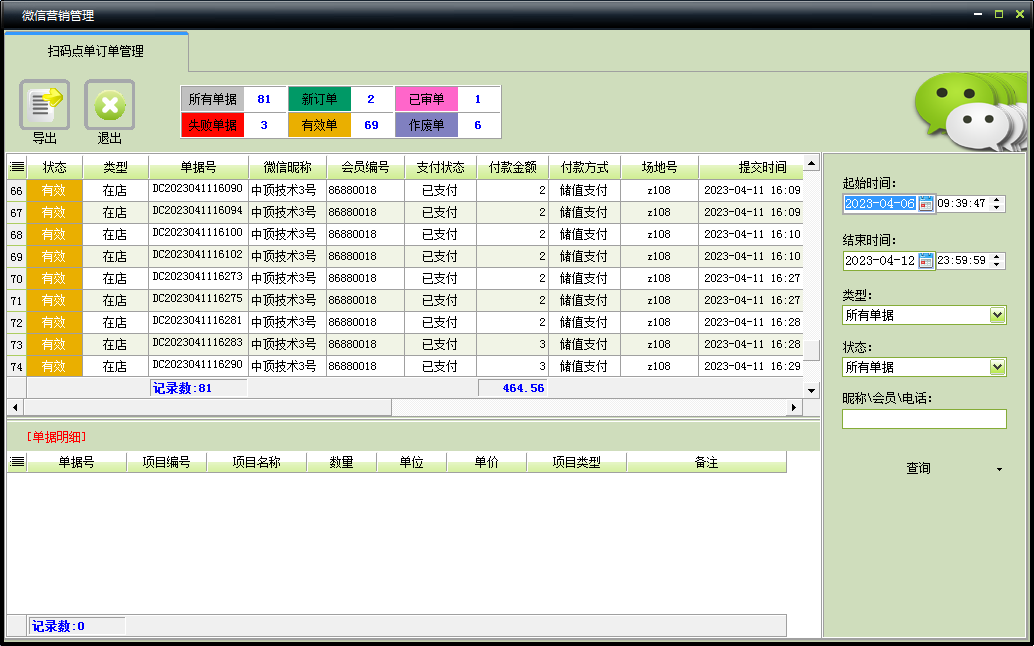Minimize the WeChat marketing window

tap(978, 14)
